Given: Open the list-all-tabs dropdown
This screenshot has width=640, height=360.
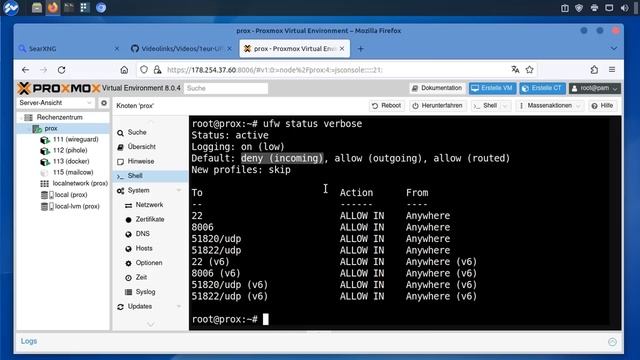Looking at the screenshot, I should 613,49.
